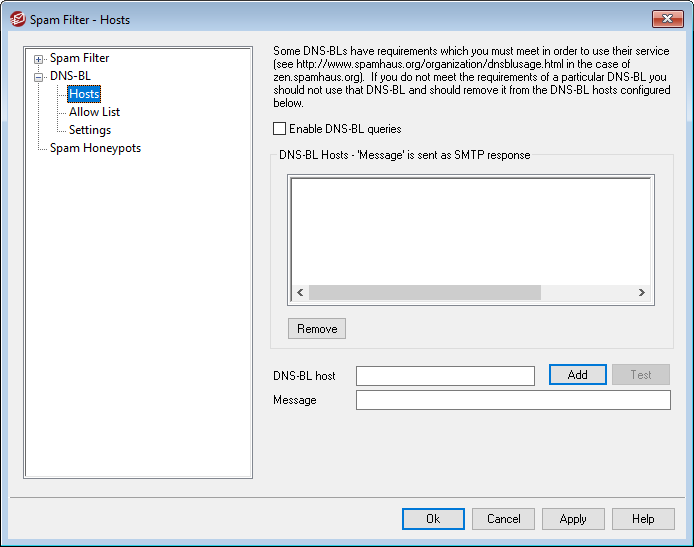
Task: Click the Message text field
Action: pyautogui.click(x=512, y=400)
